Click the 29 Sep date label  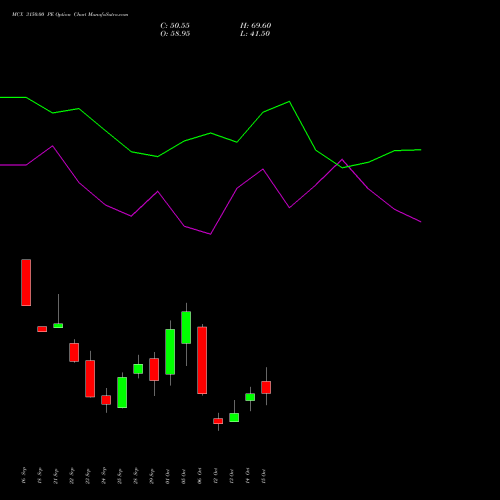pos(152,476)
